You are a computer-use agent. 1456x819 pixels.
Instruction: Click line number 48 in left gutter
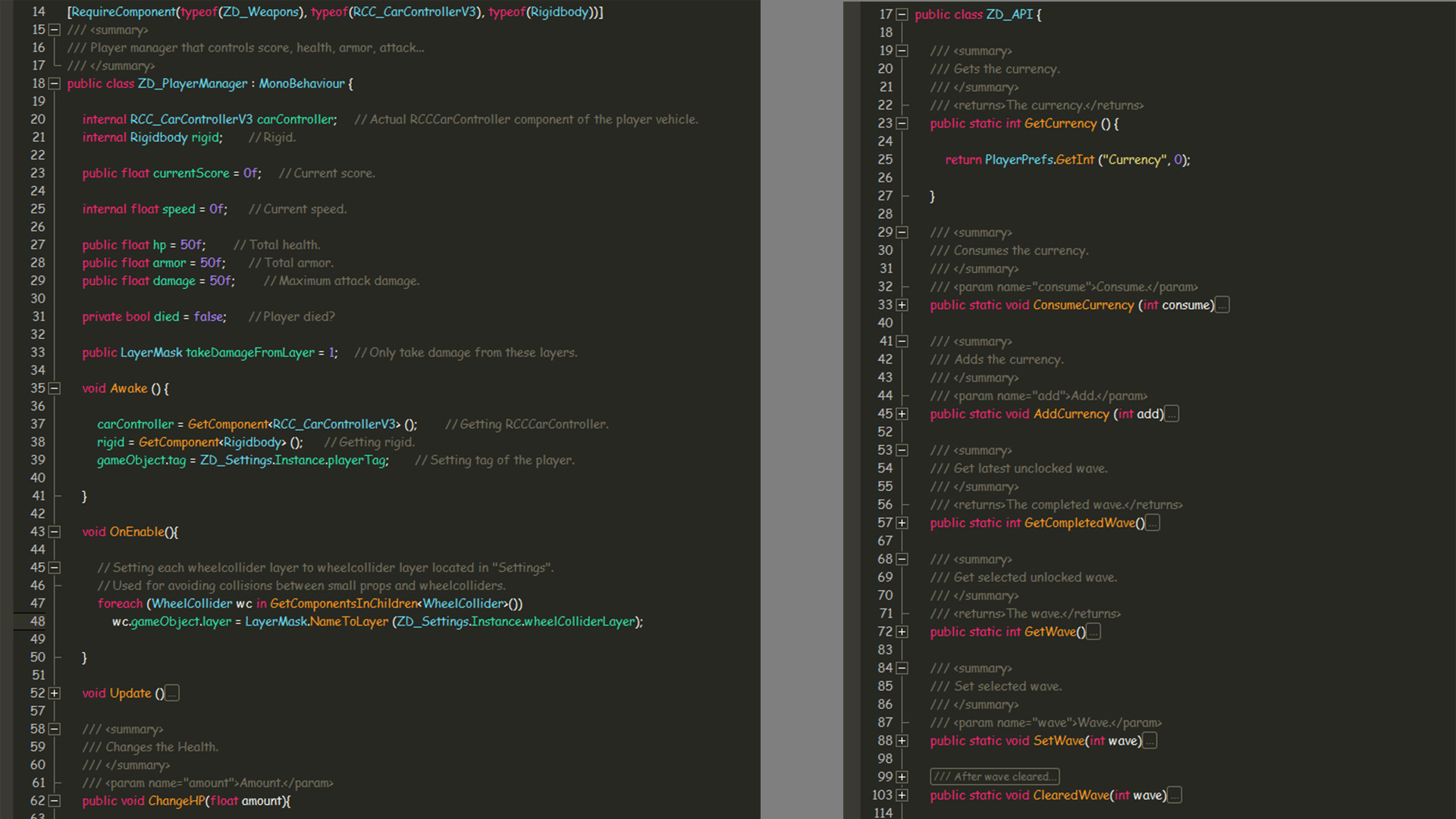click(37, 621)
